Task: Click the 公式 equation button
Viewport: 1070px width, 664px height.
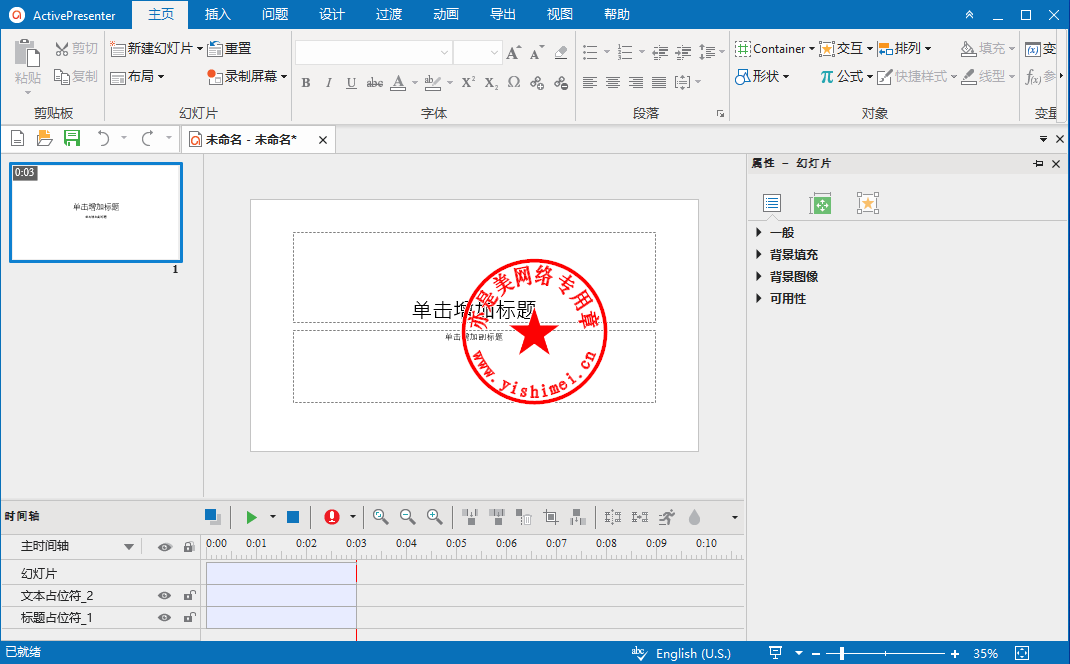Action: pyautogui.click(x=846, y=76)
